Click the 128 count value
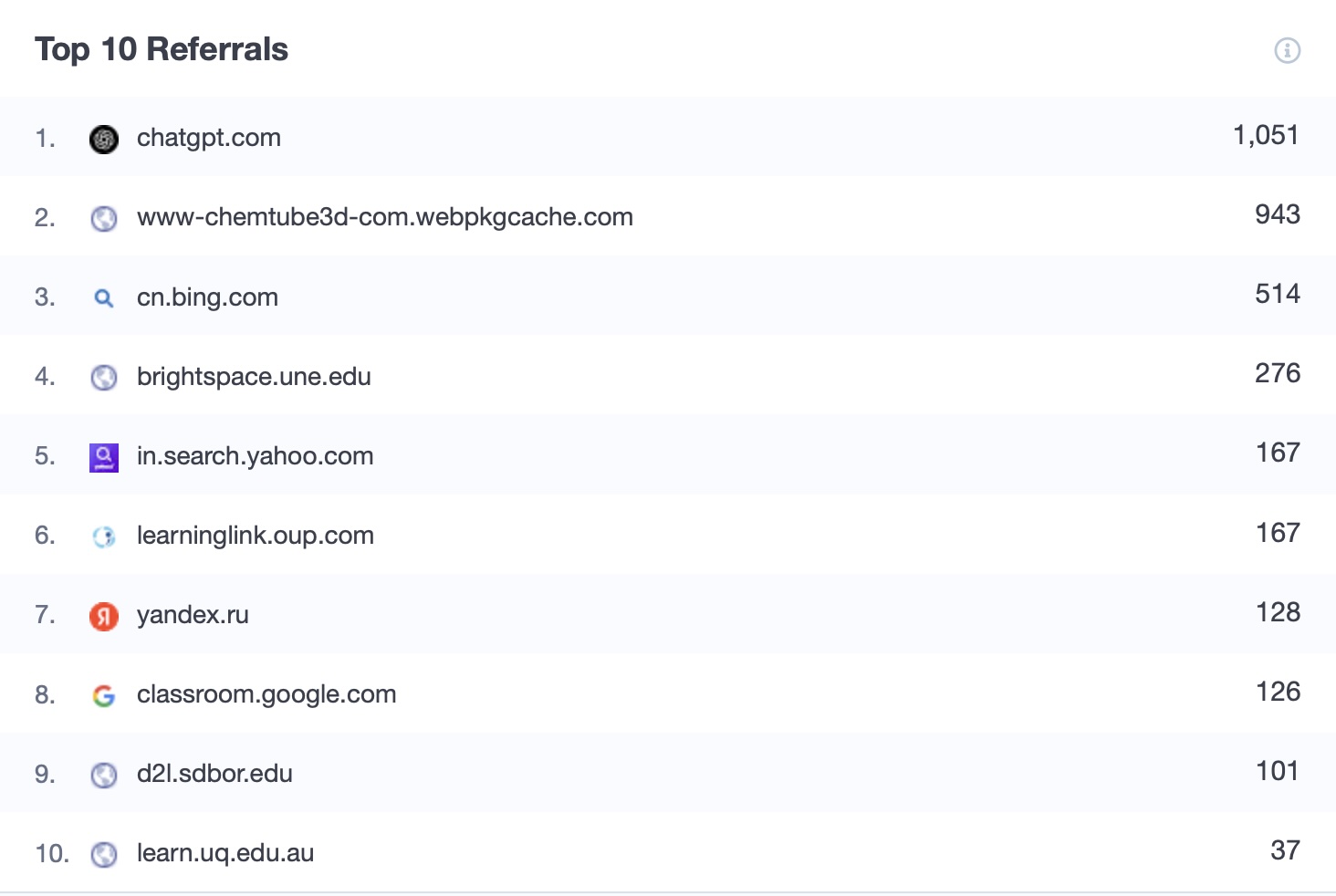 (1279, 612)
